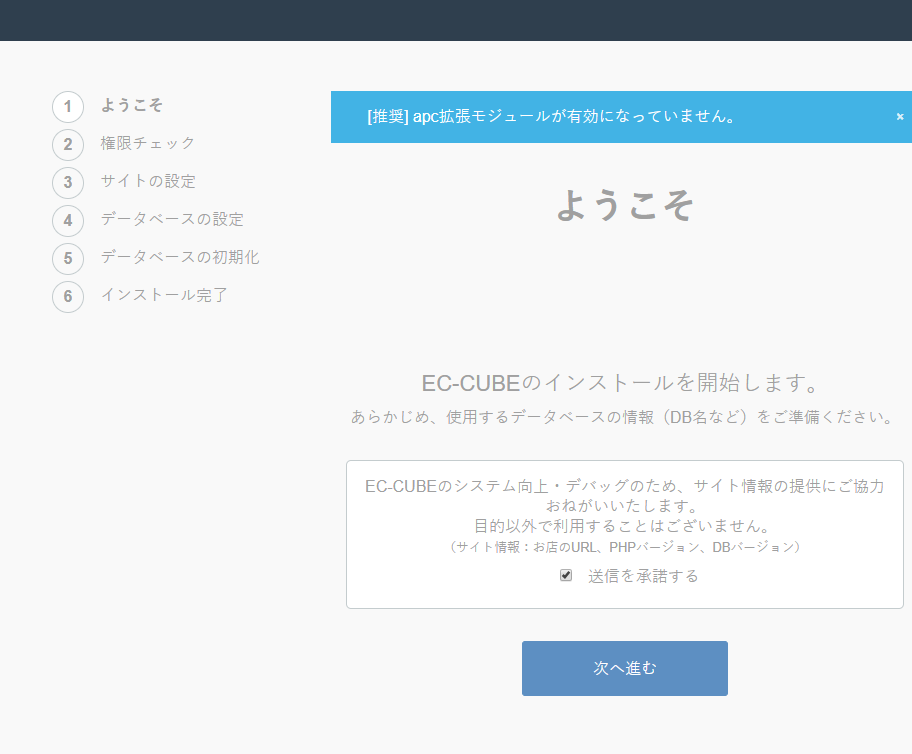Viewport: 912px width, 754px height.
Task: Click the step 5 number circle
Action: pos(68,259)
